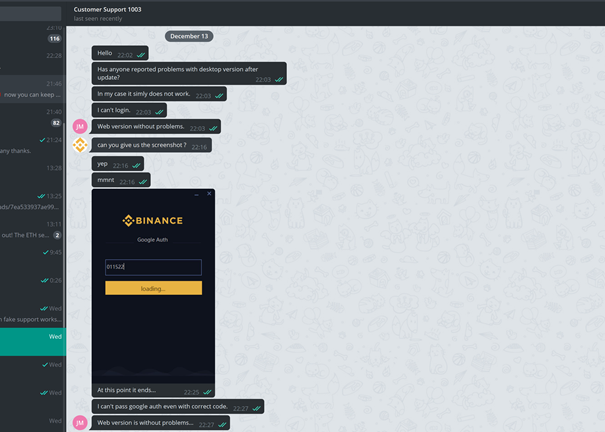Select 'can you give us the screenshot ?' message
Viewport: 605px width, 432px height.
coord(152,145)
